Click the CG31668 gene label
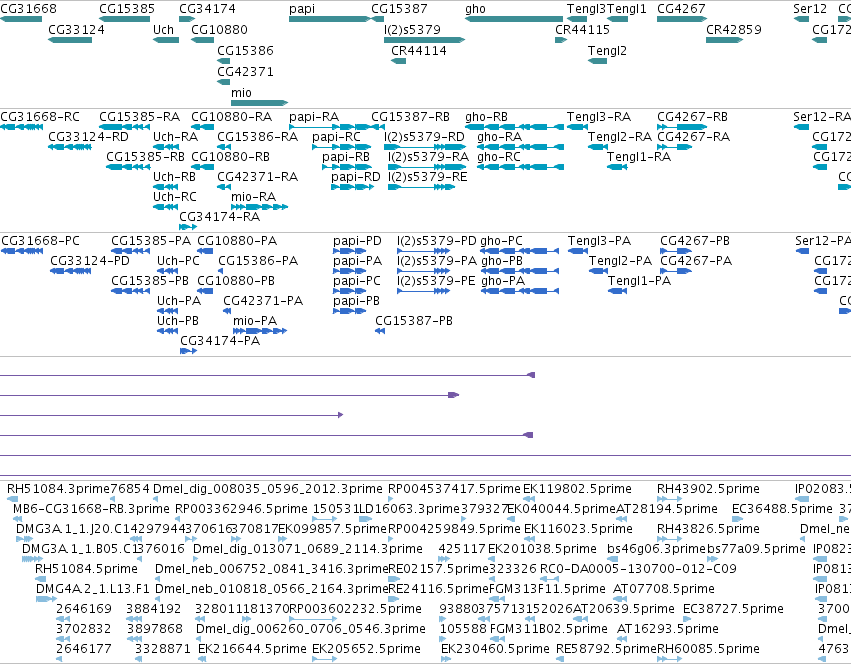The width and height of the screenshot is (851, 664). coord(28,9)
